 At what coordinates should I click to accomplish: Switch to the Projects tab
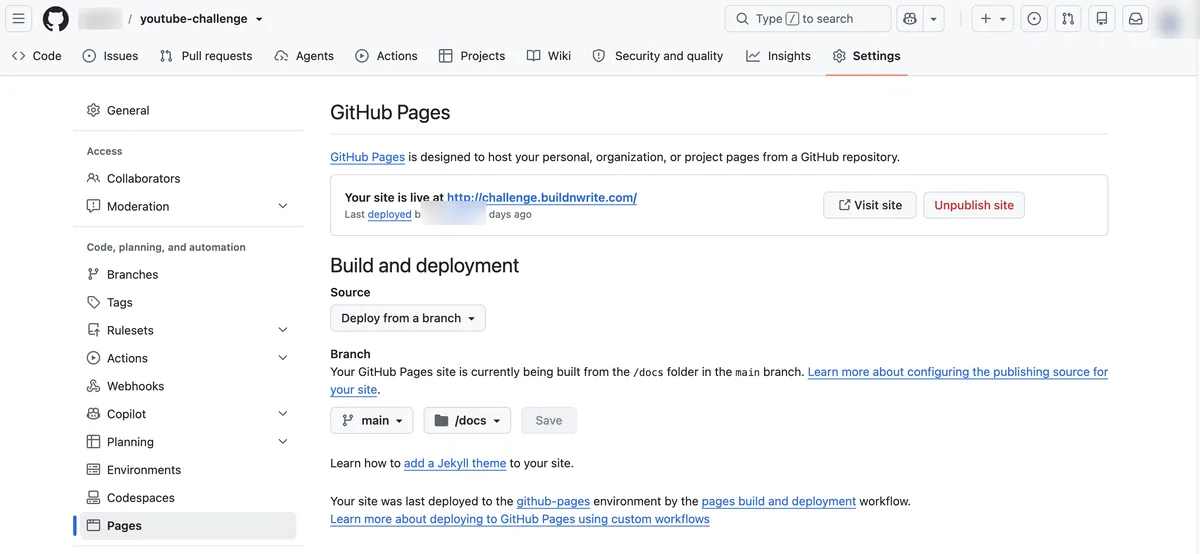tap(472, 56)
